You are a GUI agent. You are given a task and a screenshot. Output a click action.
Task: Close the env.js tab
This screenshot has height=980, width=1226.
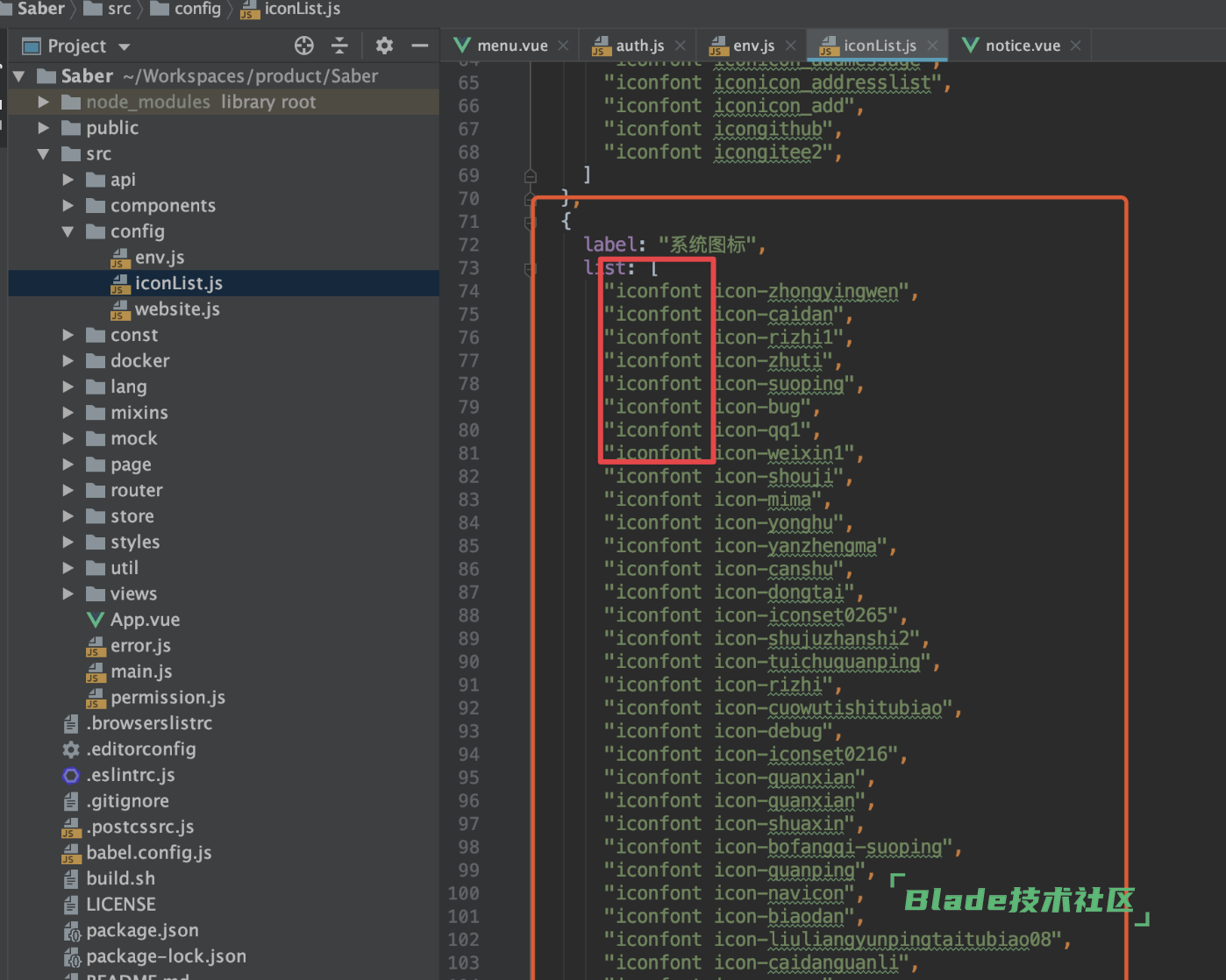pos(790,46)
